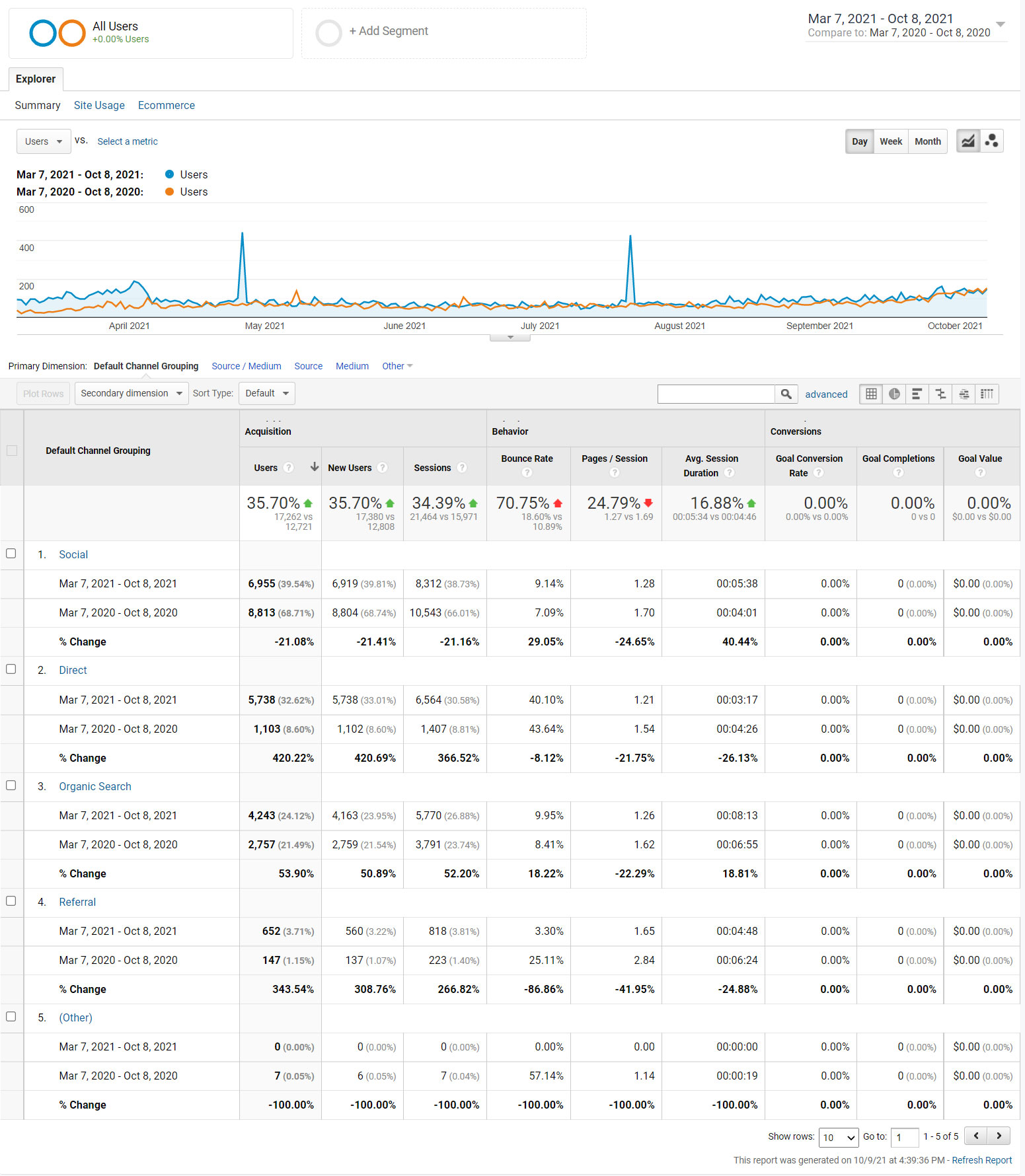Viewport: 1025px width, 1176px height.
Task: Select the term cloud view icon
Action: pyautogui.click(x=964, y=394)
